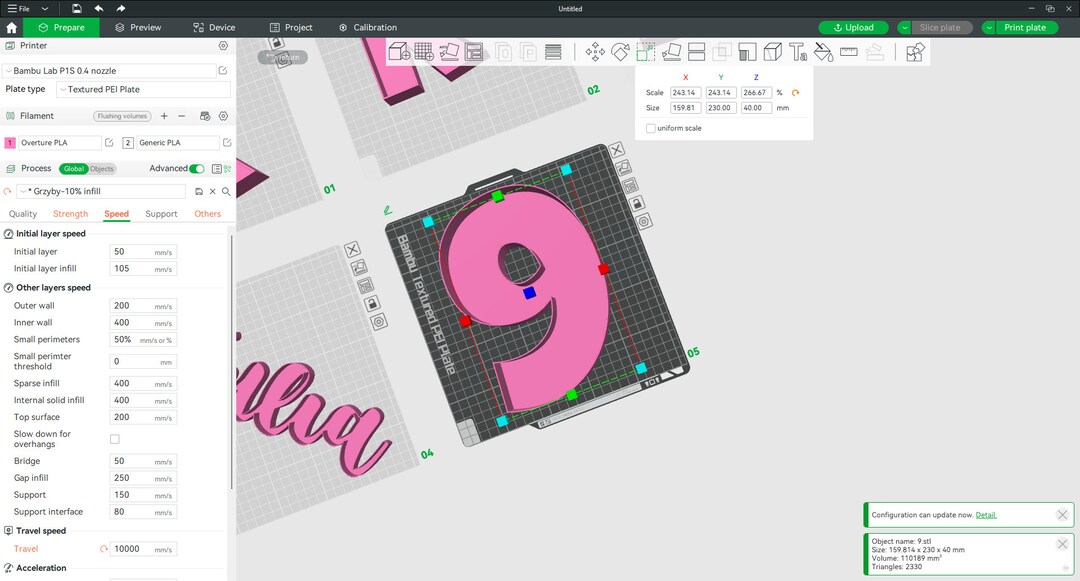Activate the Rotate tool
Image resolution: width=1080 pixels, height=581 pixels.
tap(621, 51)
